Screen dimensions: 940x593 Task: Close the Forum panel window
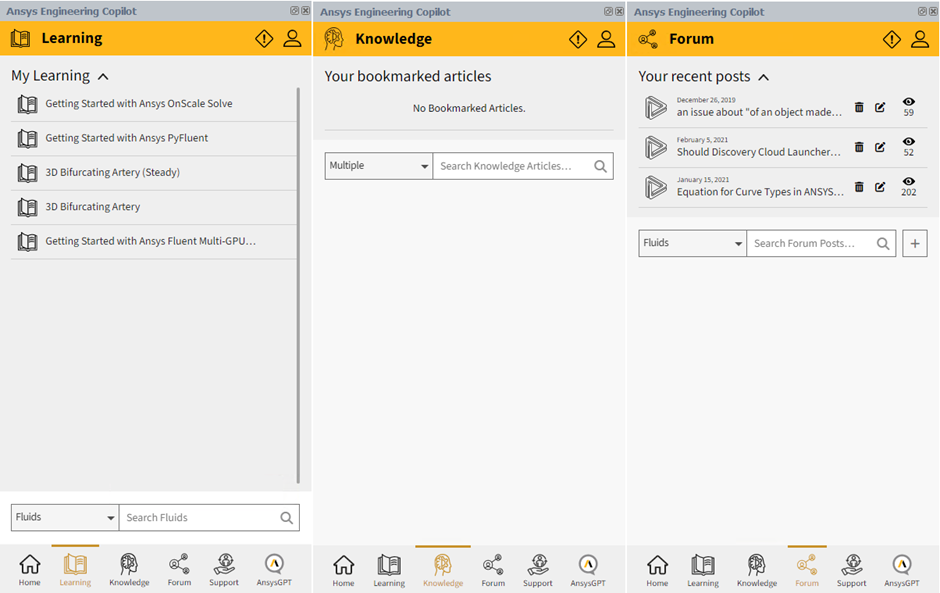933,11
